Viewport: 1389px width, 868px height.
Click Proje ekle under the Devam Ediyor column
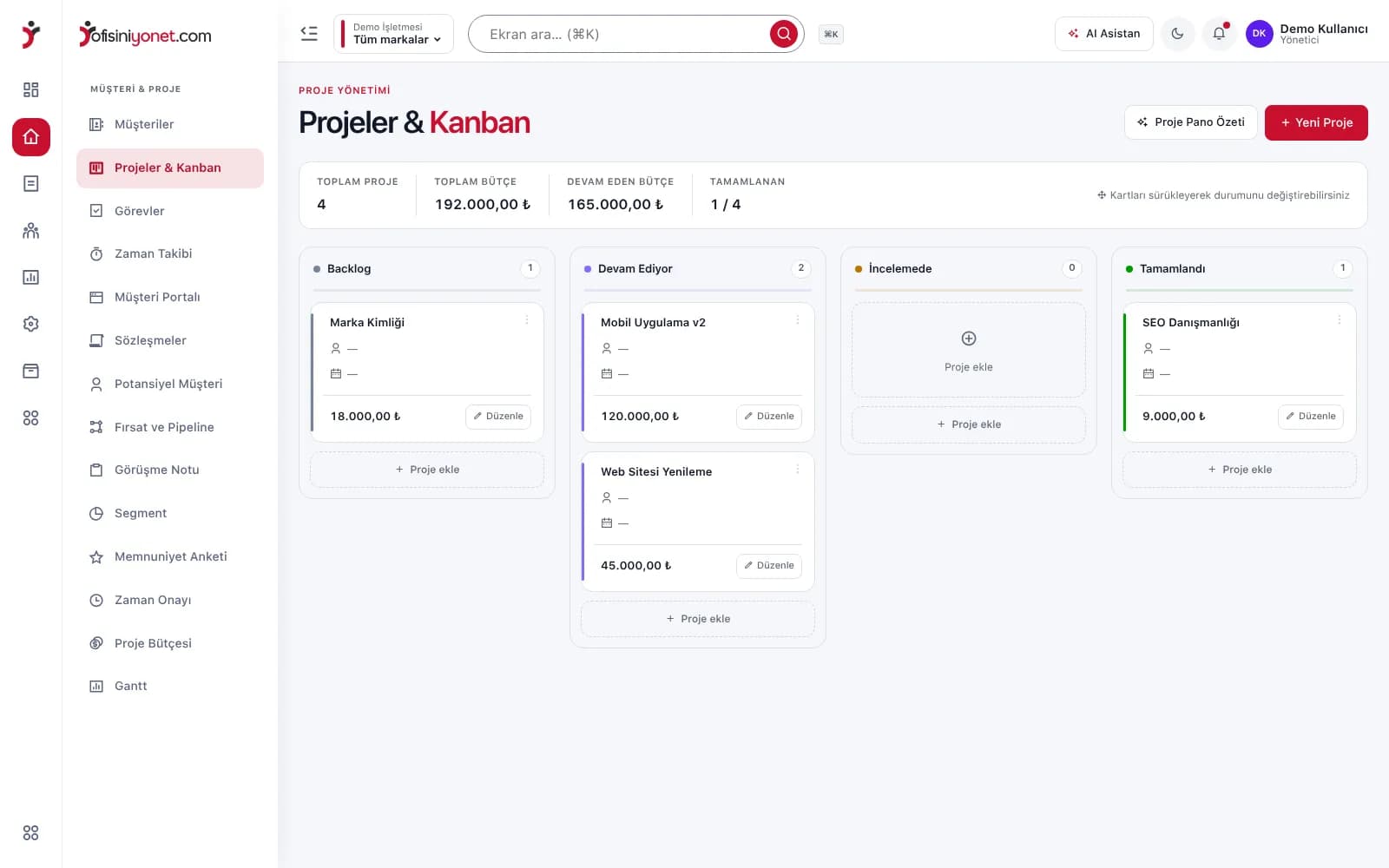[698, 619]
